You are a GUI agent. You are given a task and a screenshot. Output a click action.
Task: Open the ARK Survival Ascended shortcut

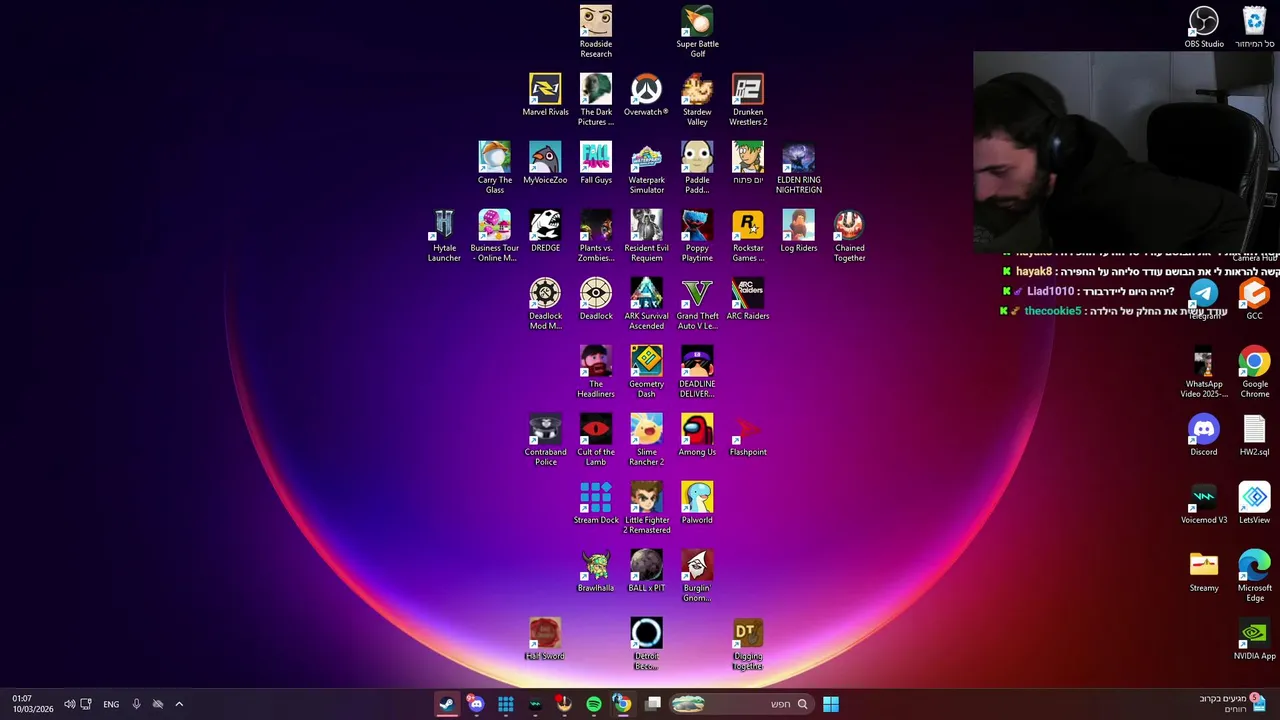pos(646,303)
